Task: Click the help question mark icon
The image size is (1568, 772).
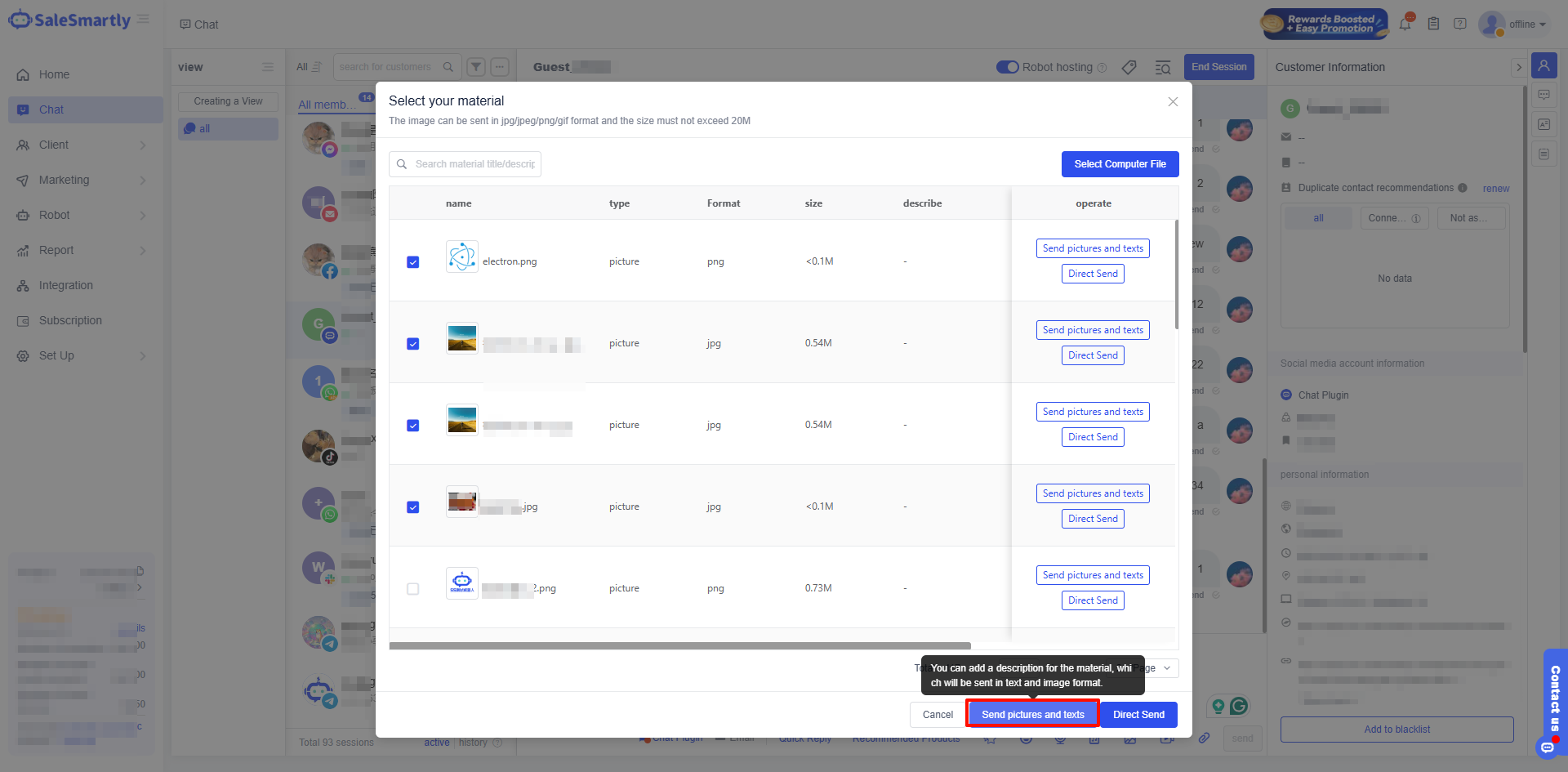Action: click(x=1460, y=24)
